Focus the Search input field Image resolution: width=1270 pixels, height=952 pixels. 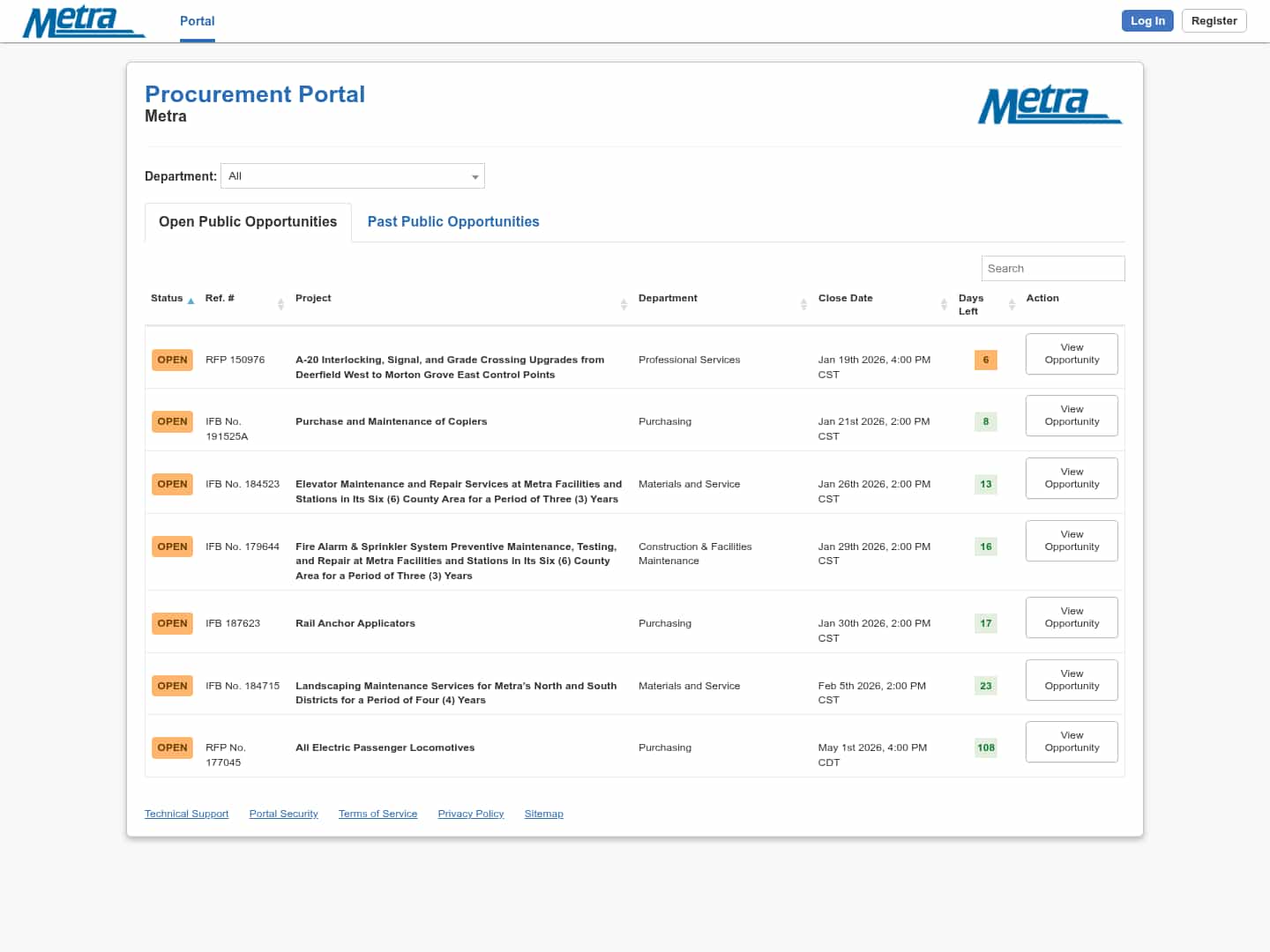click(1052, 269)
